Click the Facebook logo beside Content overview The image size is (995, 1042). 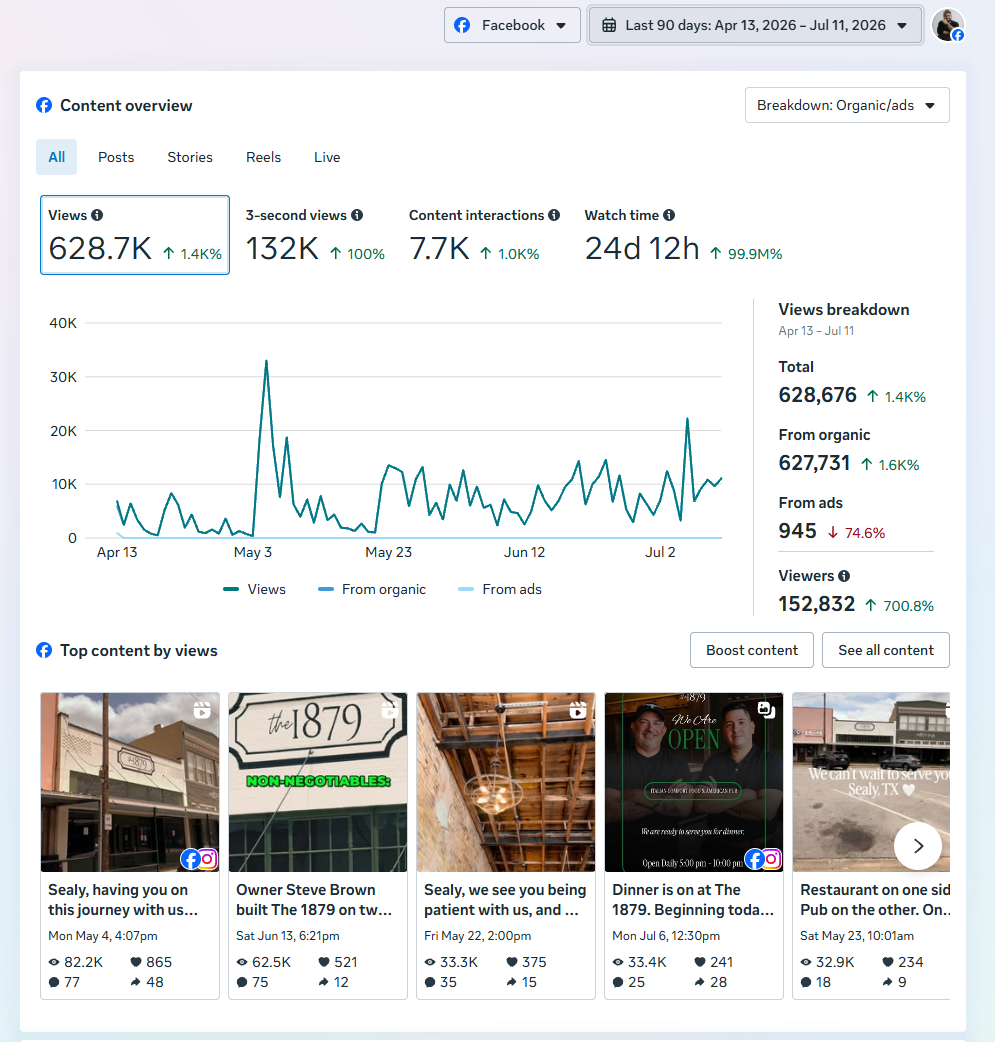pos(44,105)
